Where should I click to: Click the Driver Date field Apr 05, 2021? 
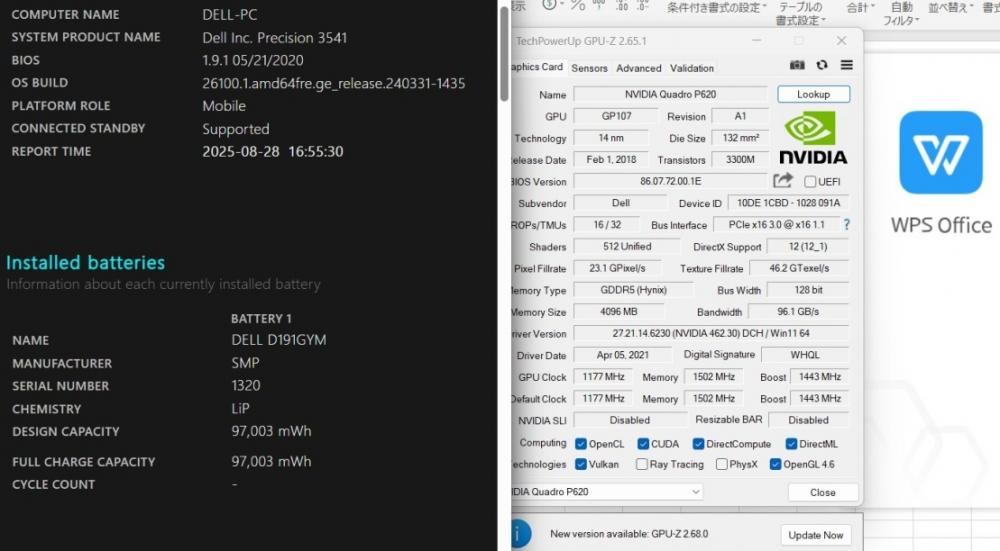click(622, 355)
